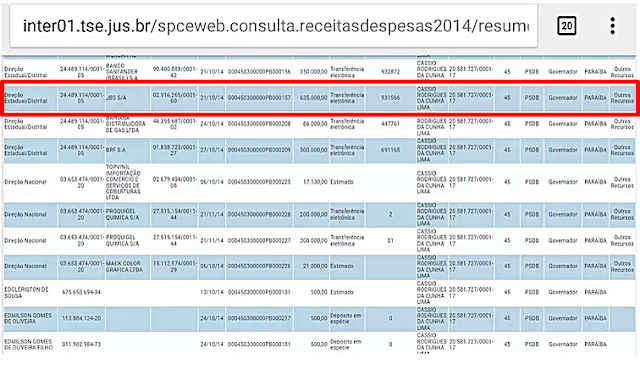Viewport: 640px width, 369px height.
Task: Open the tab switcher showing 20 tabs
Action: coord(567,26)
